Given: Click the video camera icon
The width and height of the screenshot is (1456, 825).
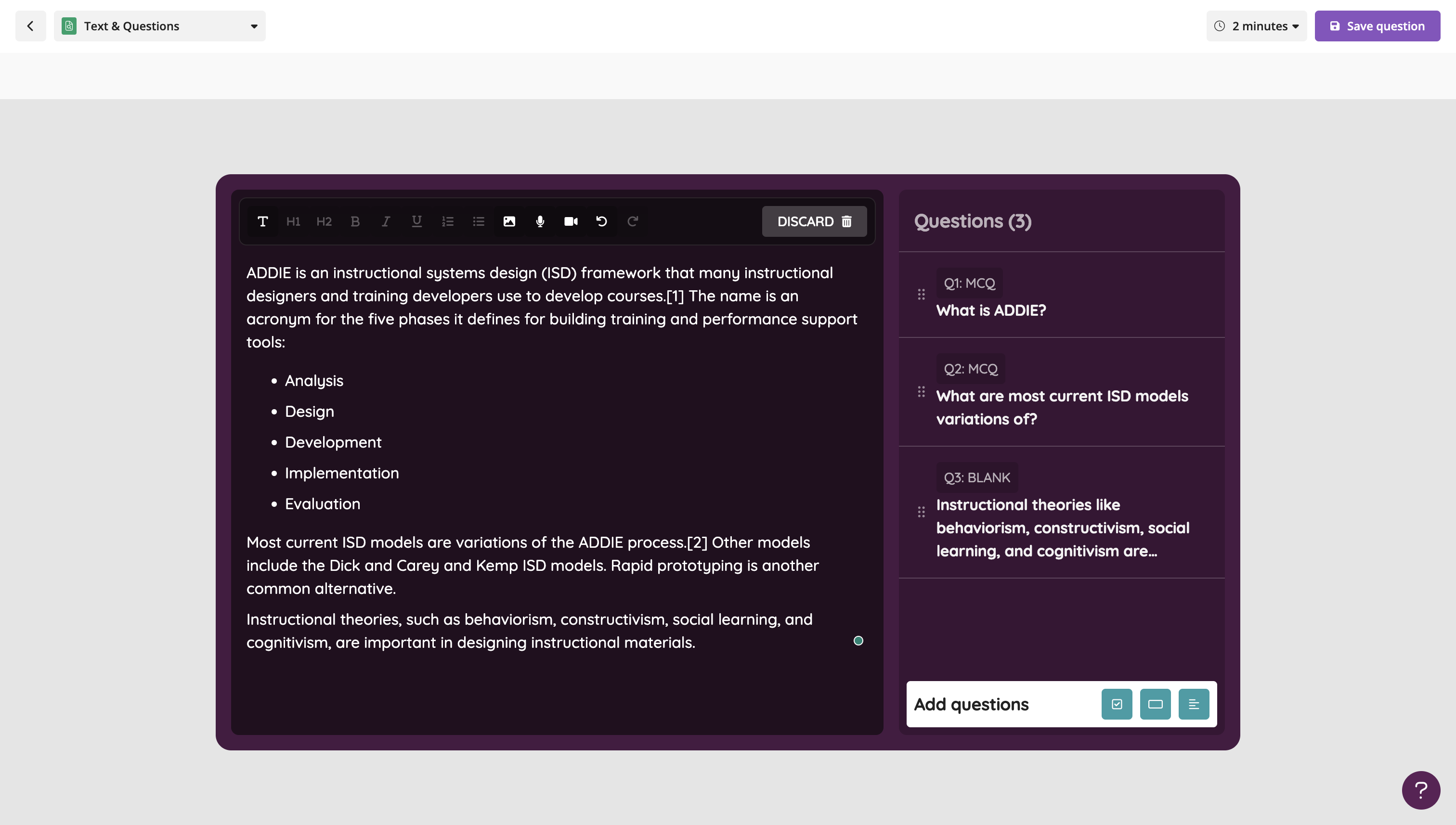Looking at the screenshot, I should (x=571, y=221).
